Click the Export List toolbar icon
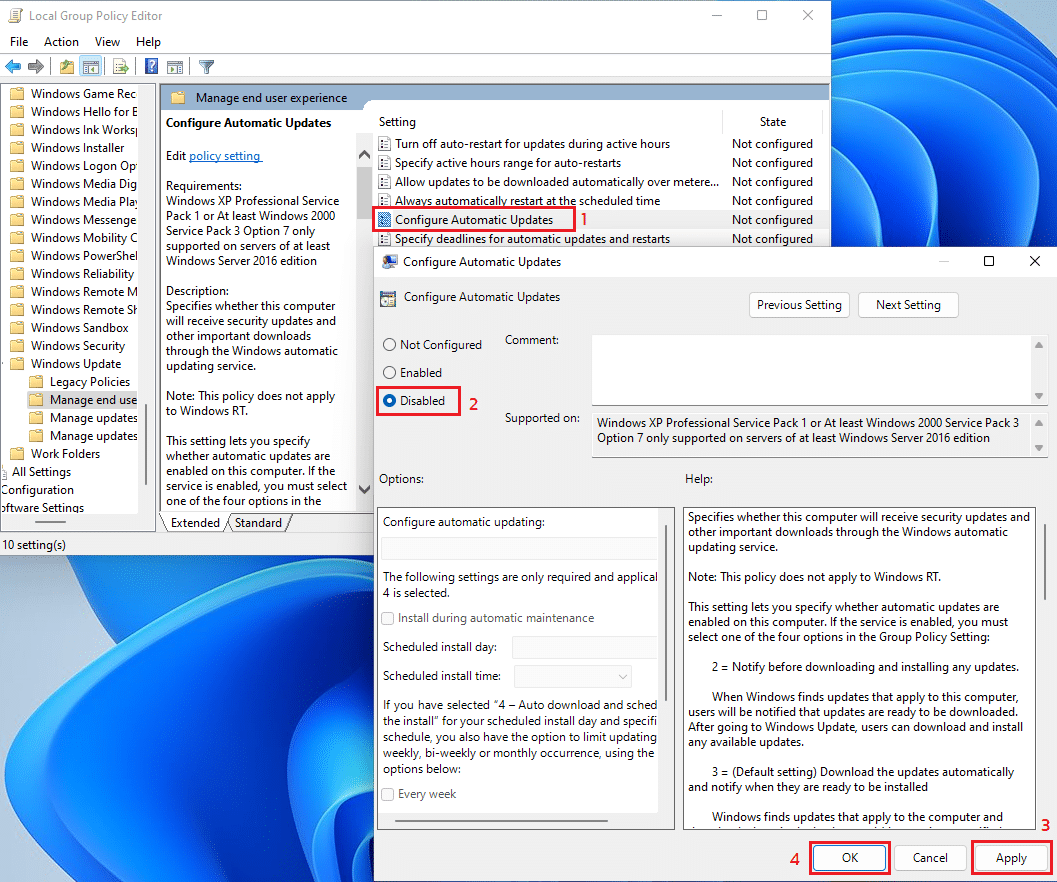 121,66
